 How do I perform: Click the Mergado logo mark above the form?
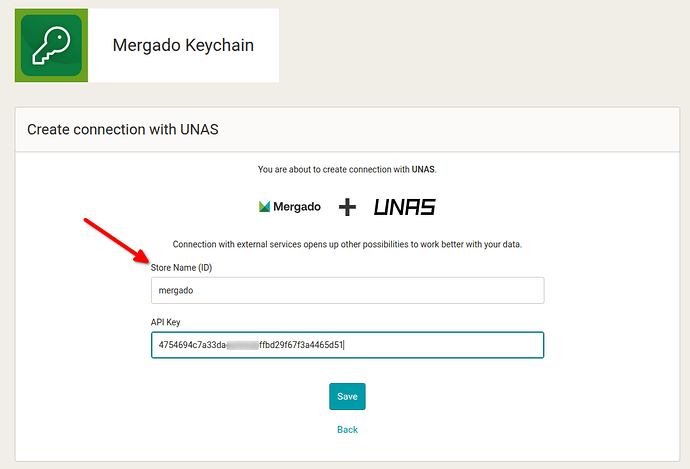point(264,207)
